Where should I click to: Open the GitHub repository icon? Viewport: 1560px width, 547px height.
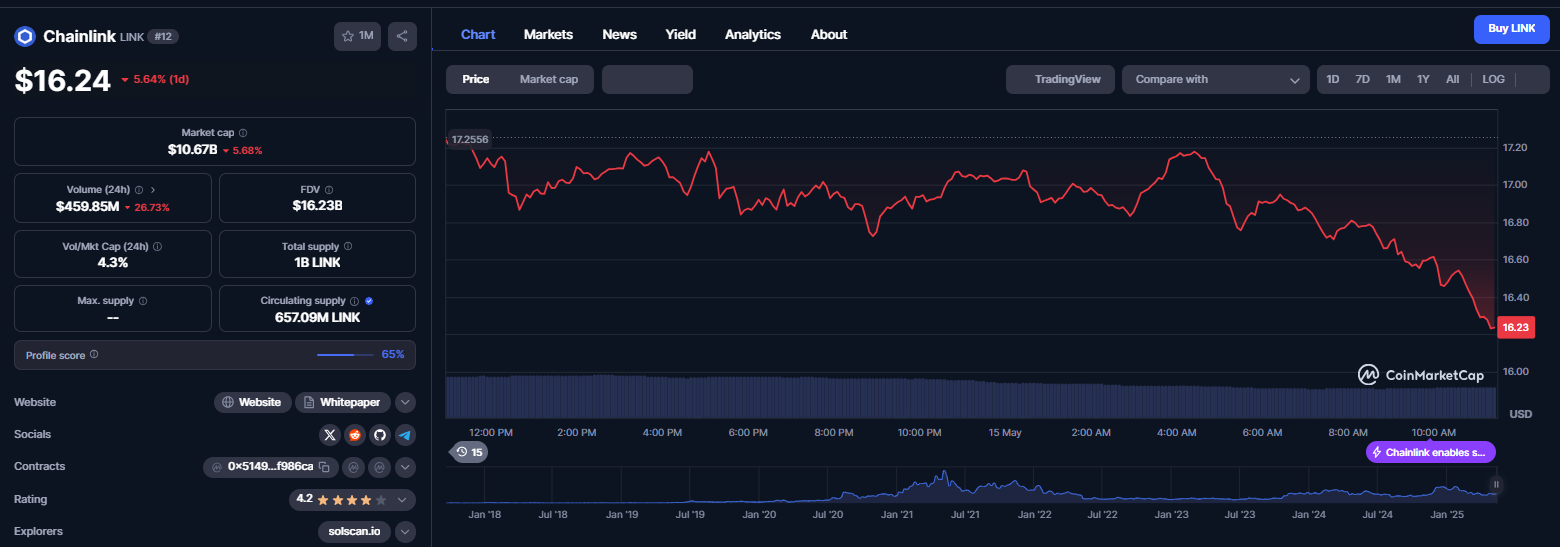tap(379, 435)
